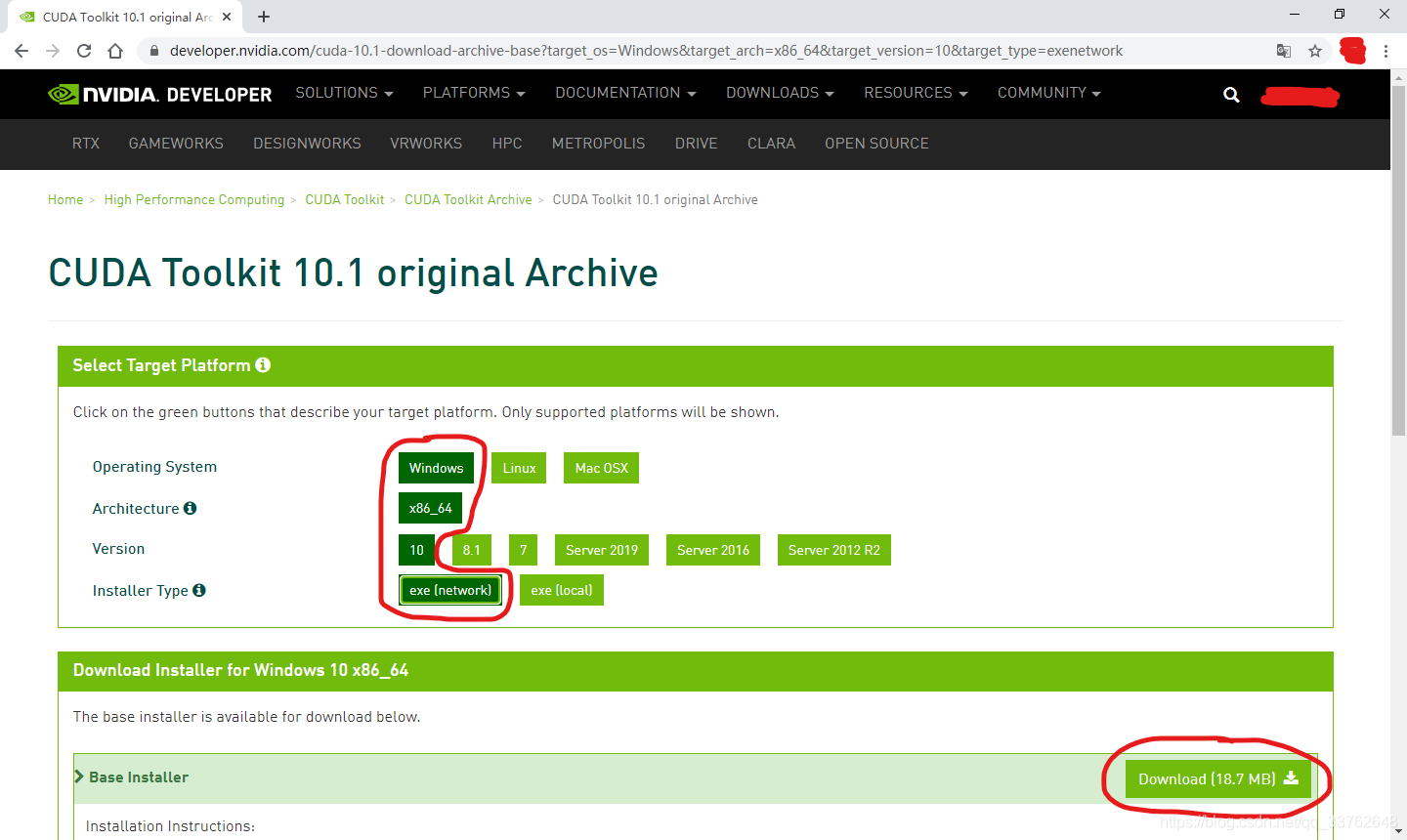The width and height of the screenshot is (1407, 840).
Task: Click the Download (18.7 MB) button
Action: [1217, 778]
